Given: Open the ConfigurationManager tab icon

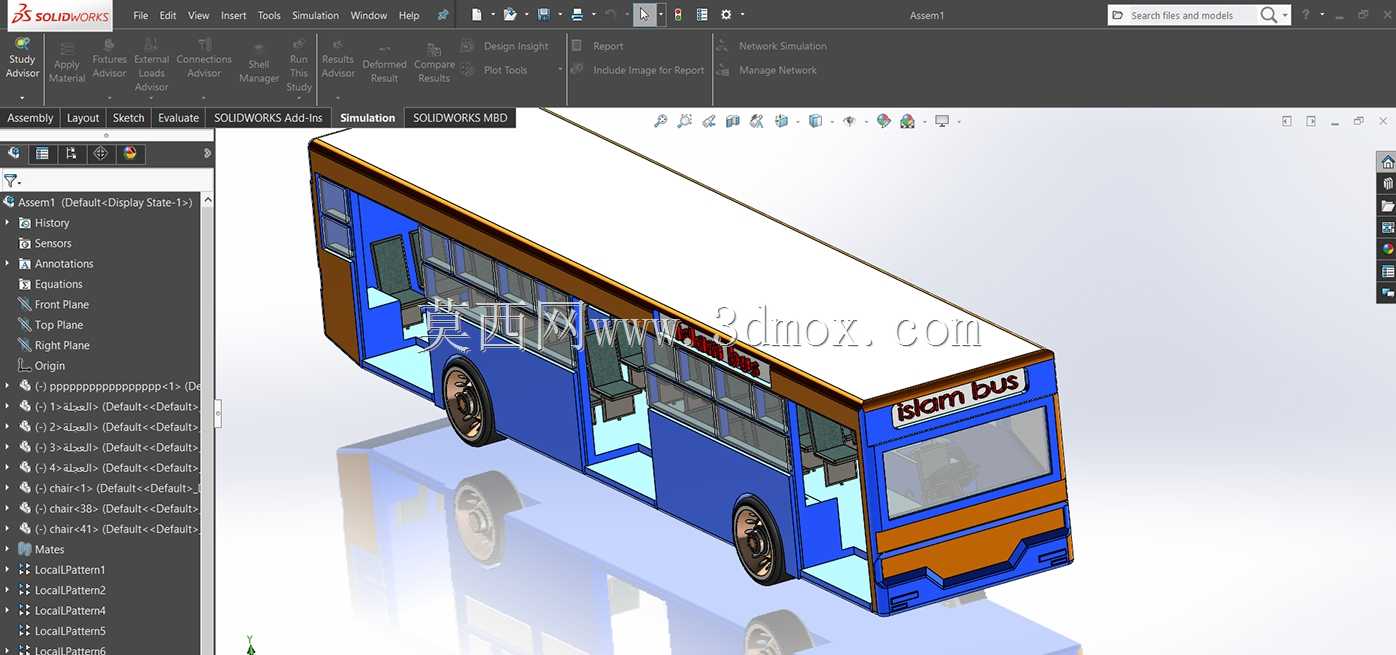Looking at the screenshot, I should 71,153.
